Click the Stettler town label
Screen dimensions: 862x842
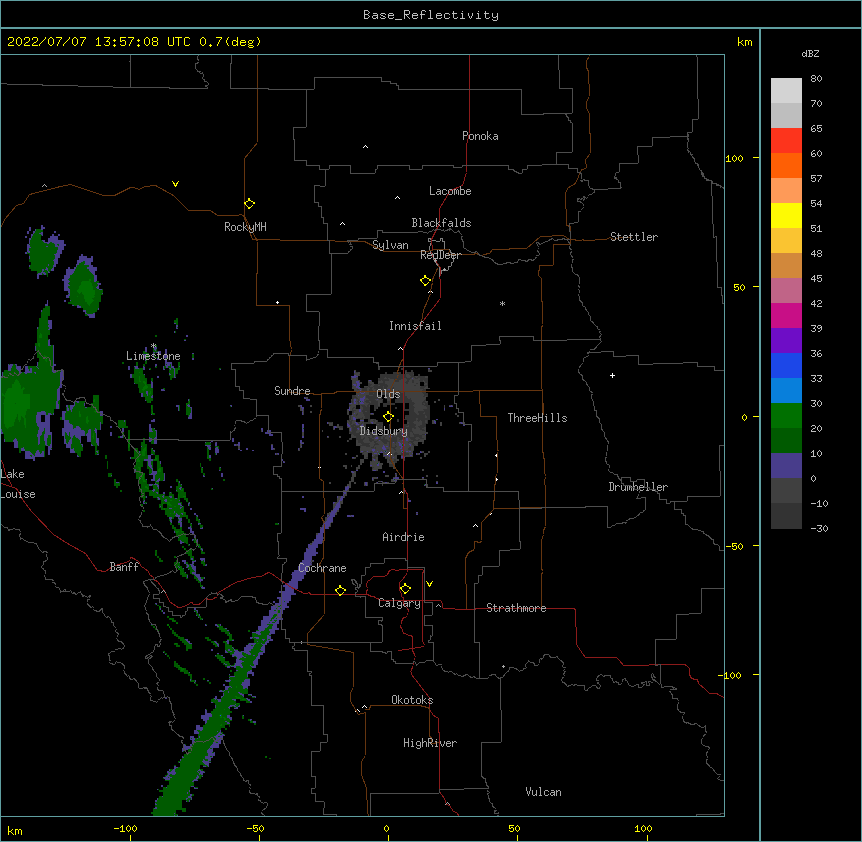[634, 237]
